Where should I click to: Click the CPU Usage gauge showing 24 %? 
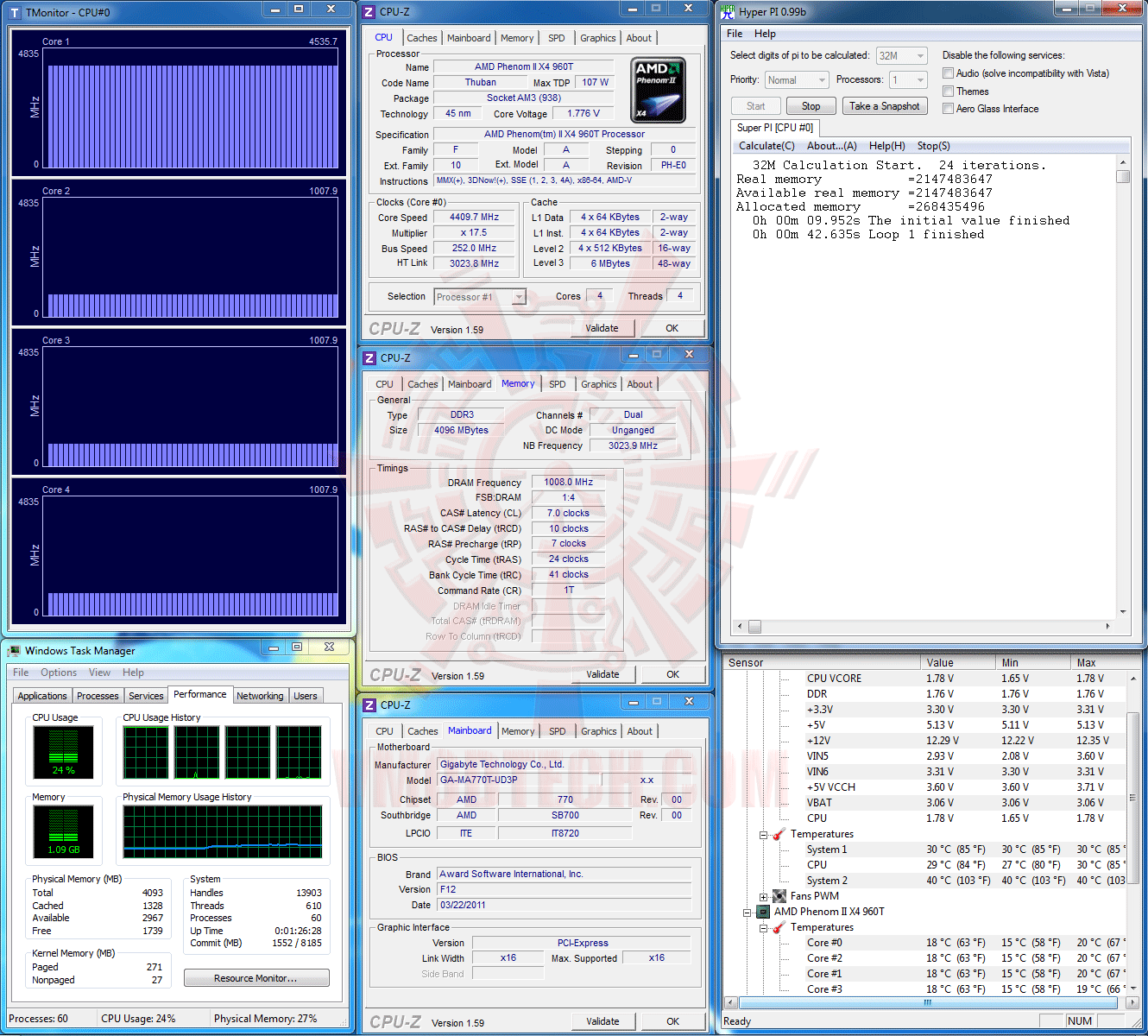[x=63, y=752]
